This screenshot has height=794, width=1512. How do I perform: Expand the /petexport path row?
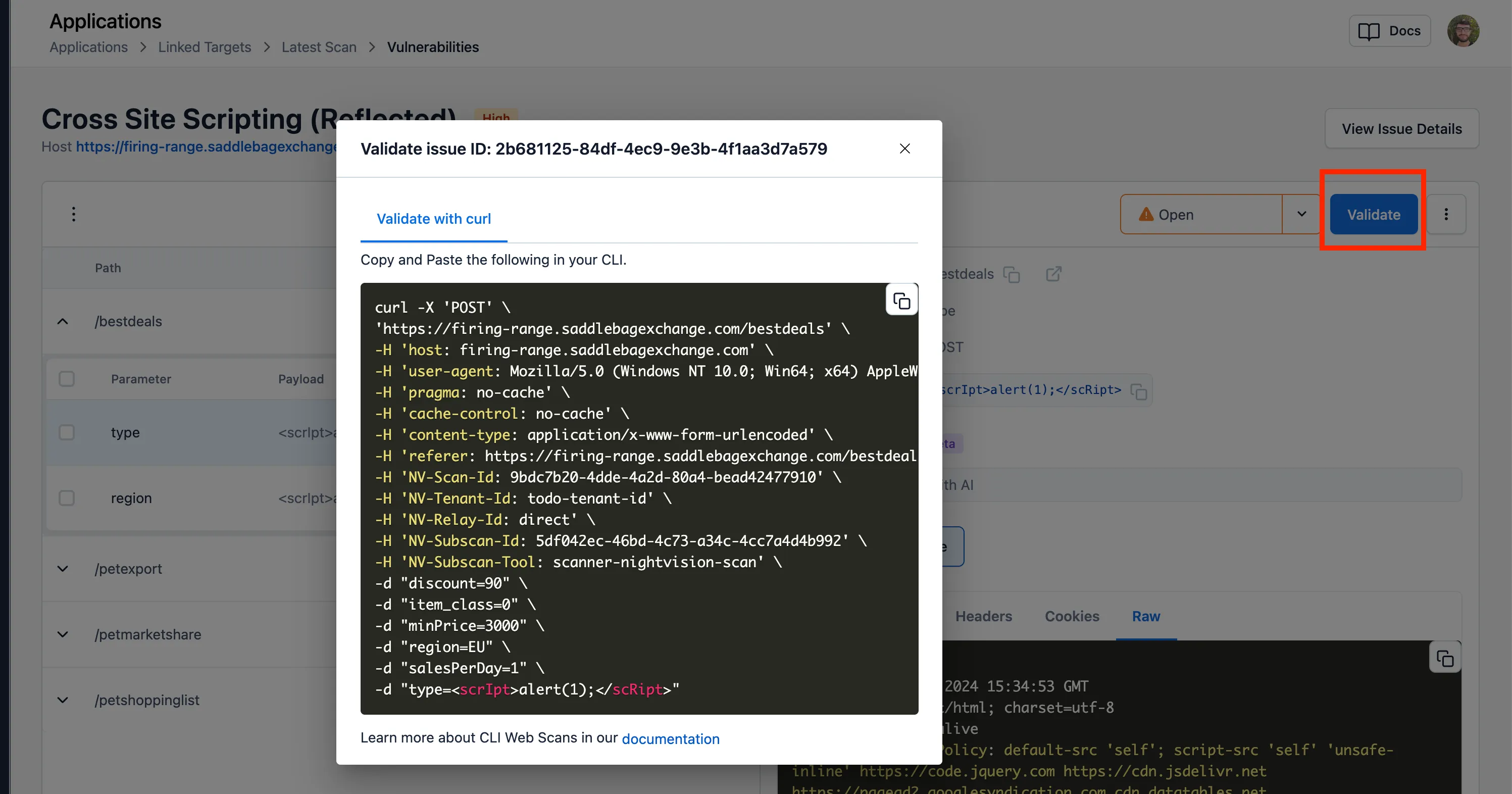(x=63, y=569)
